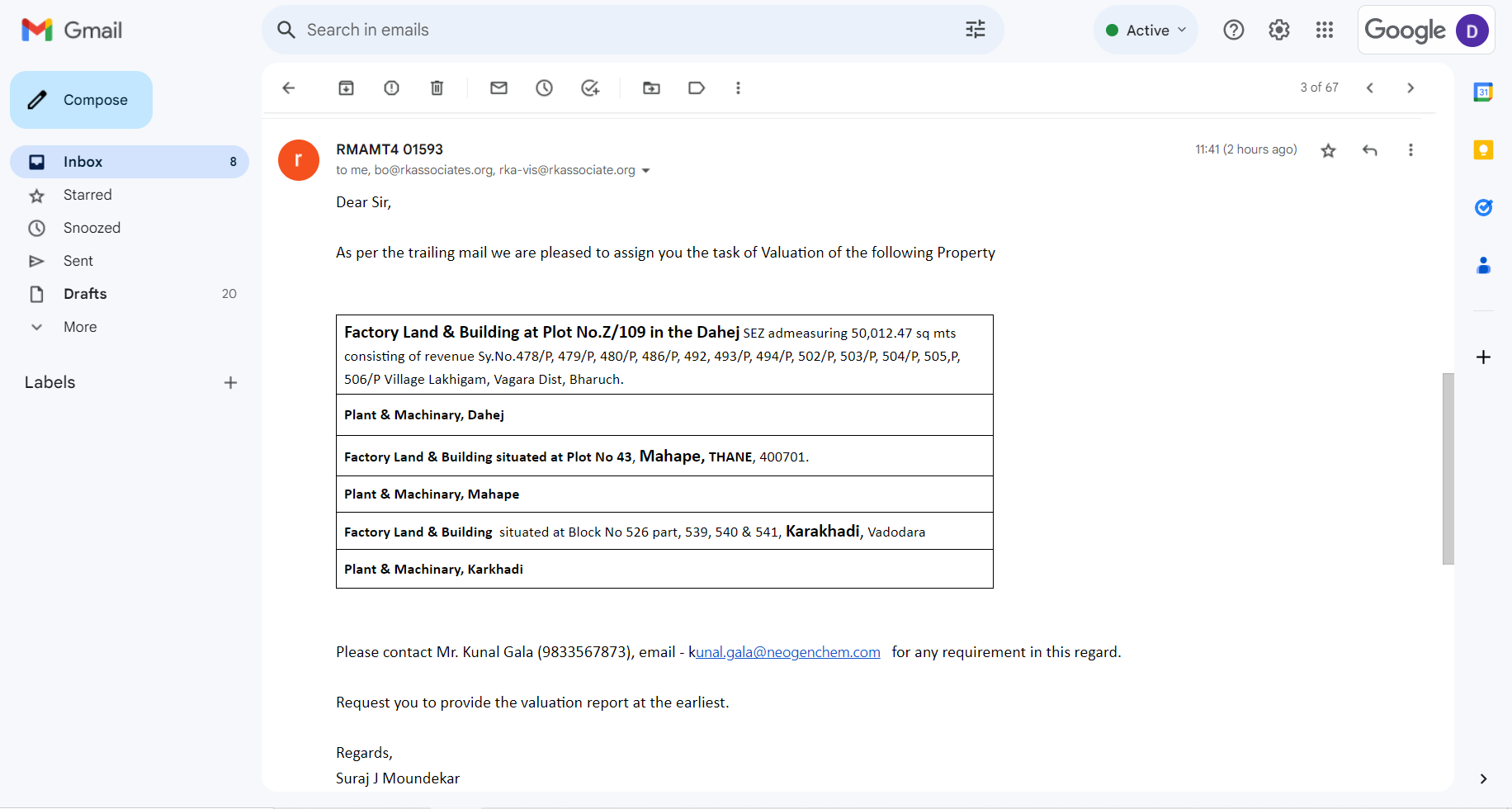Click the message vertical scrollbar
The height and width of the screenshot is (809, 1512).
click(1448, 468)
